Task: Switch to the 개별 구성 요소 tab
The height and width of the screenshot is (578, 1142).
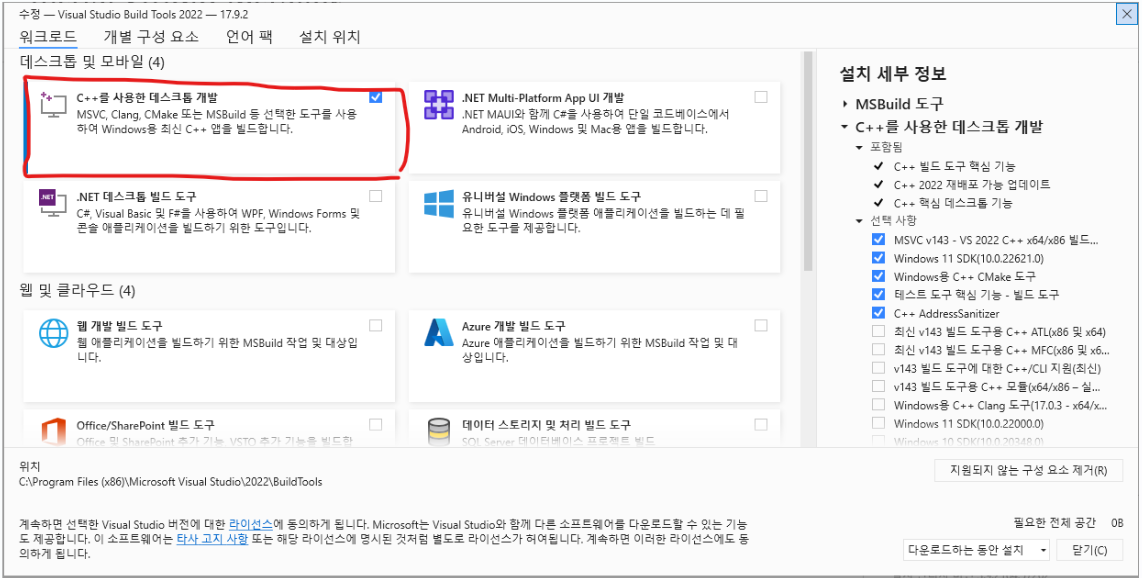Action: (151, 37)
